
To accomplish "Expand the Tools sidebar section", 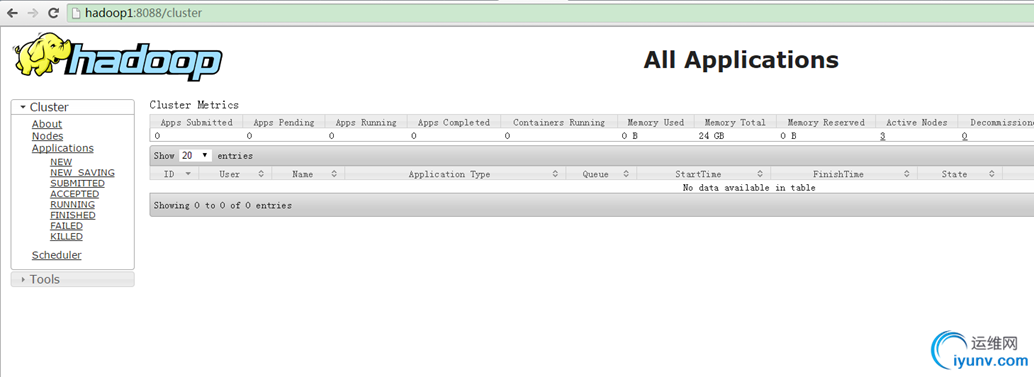I will coord(73,279).
